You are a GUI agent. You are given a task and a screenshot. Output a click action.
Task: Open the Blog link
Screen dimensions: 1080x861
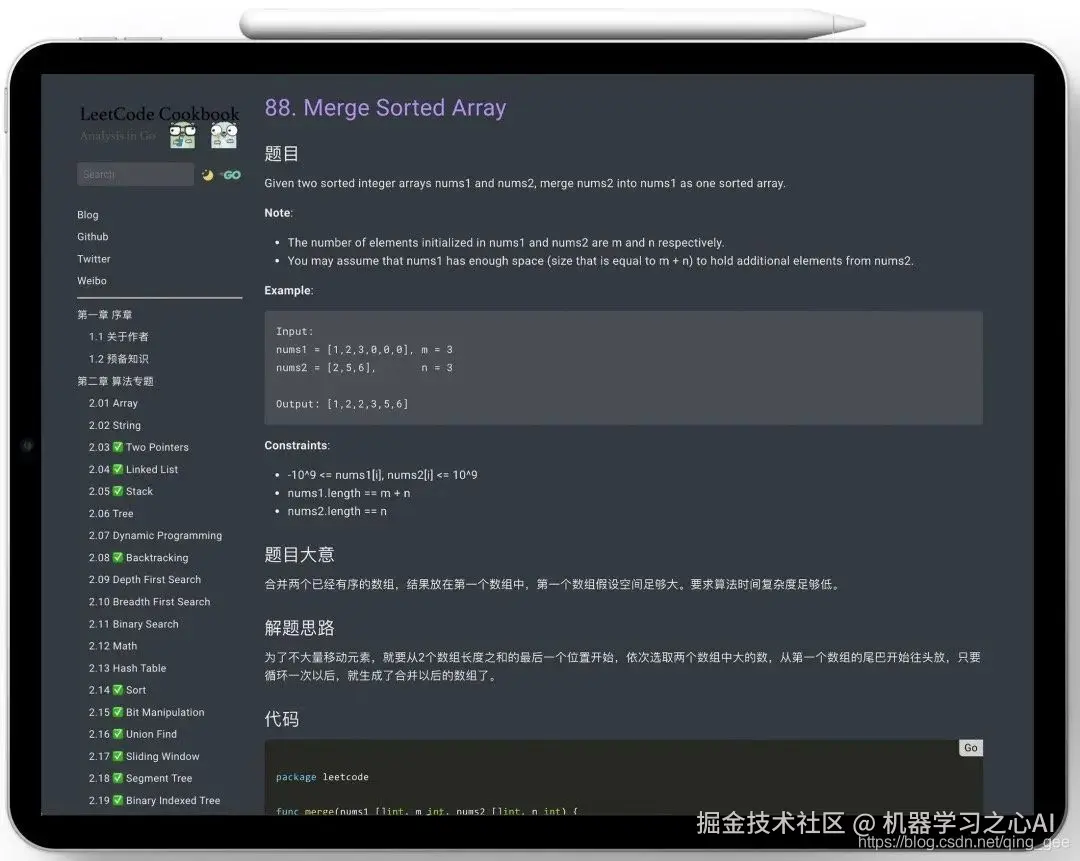click(x=87, y=214)
